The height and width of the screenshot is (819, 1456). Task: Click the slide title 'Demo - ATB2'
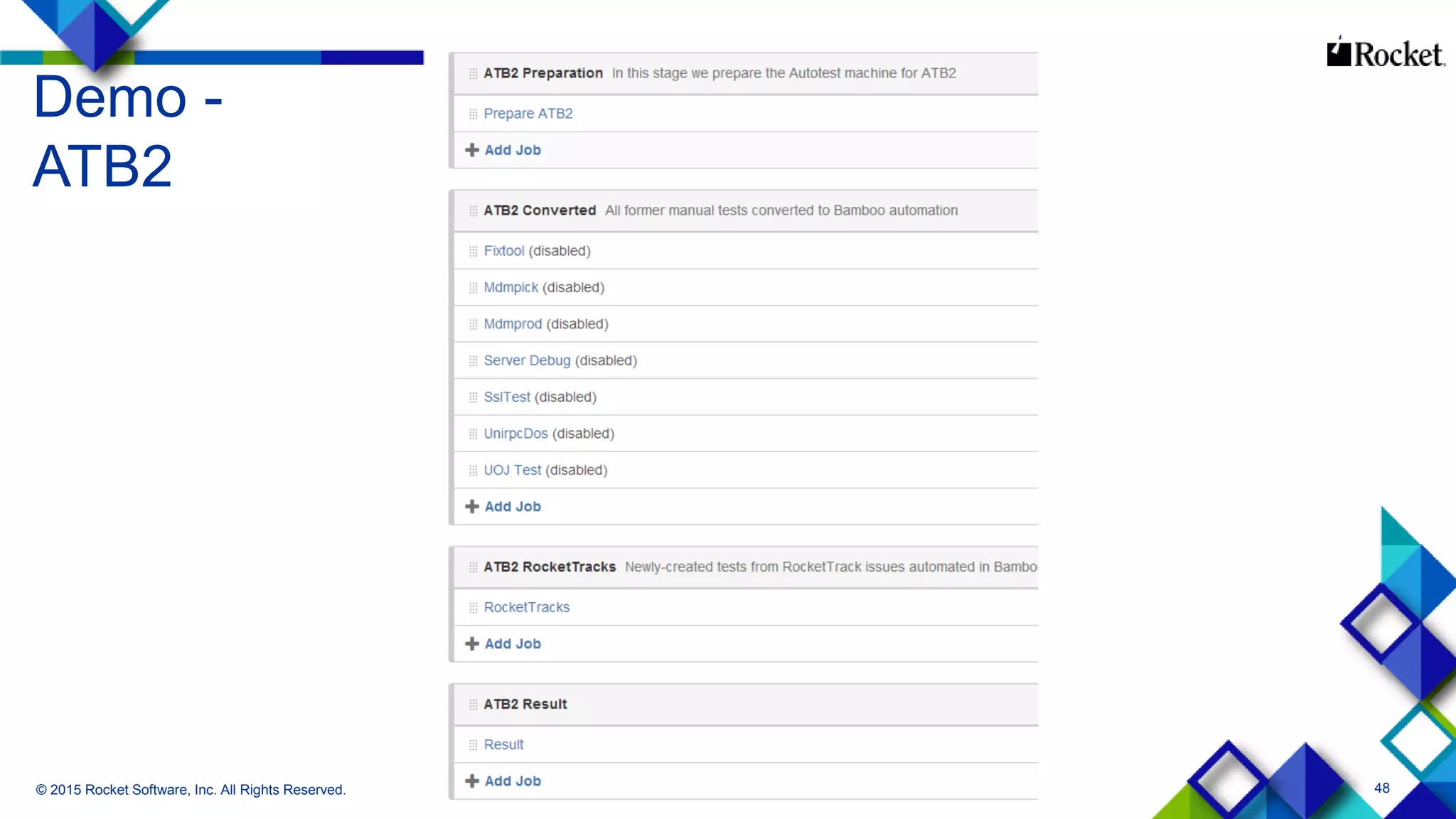click(128, 131)
